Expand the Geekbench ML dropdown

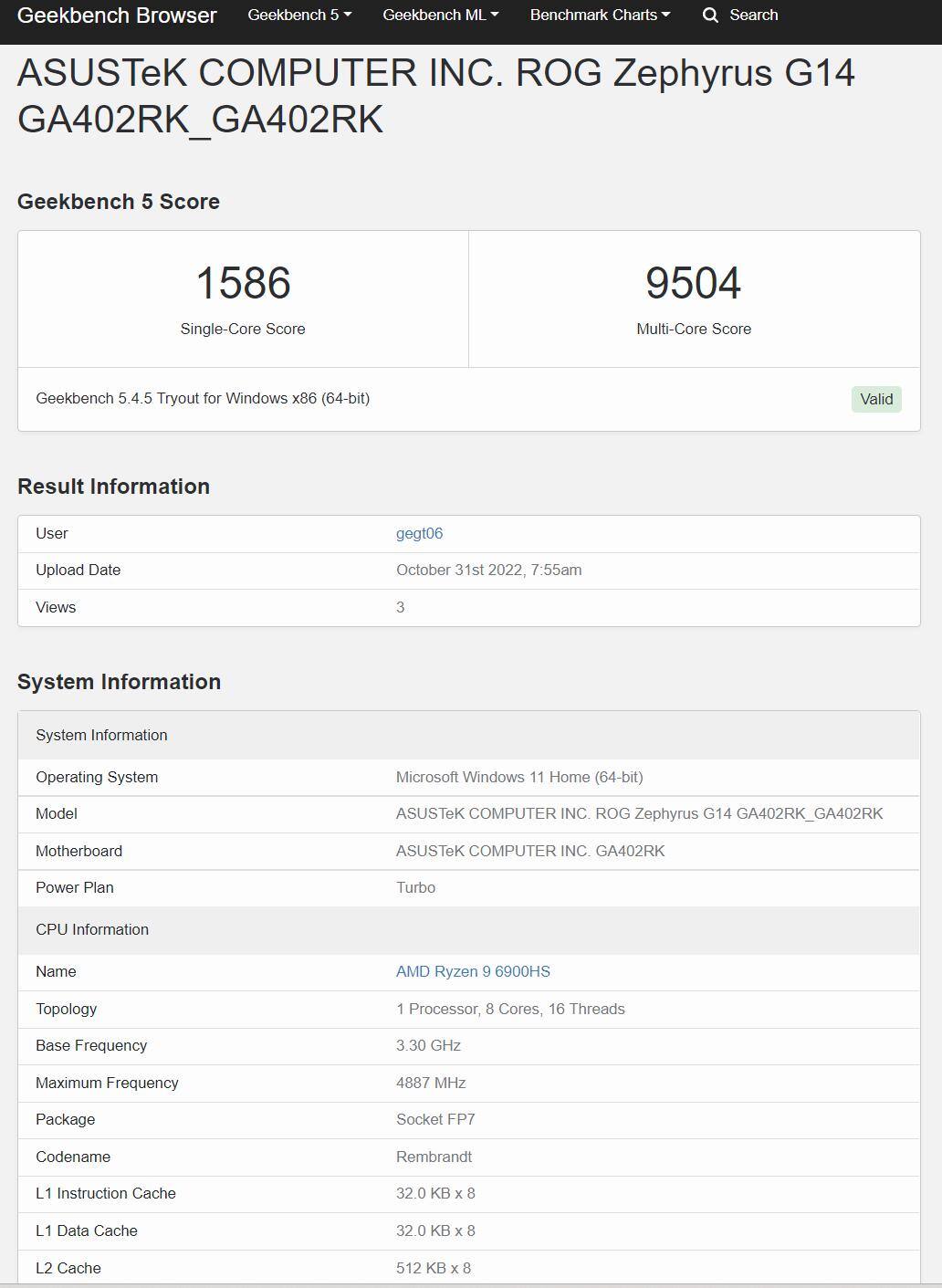pos(440,16)
